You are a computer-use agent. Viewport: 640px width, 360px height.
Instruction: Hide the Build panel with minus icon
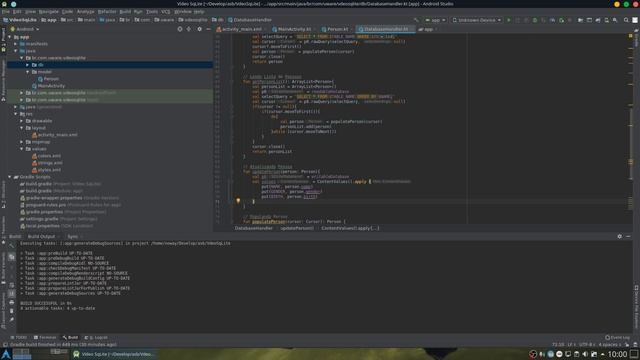tap(628, 236)
